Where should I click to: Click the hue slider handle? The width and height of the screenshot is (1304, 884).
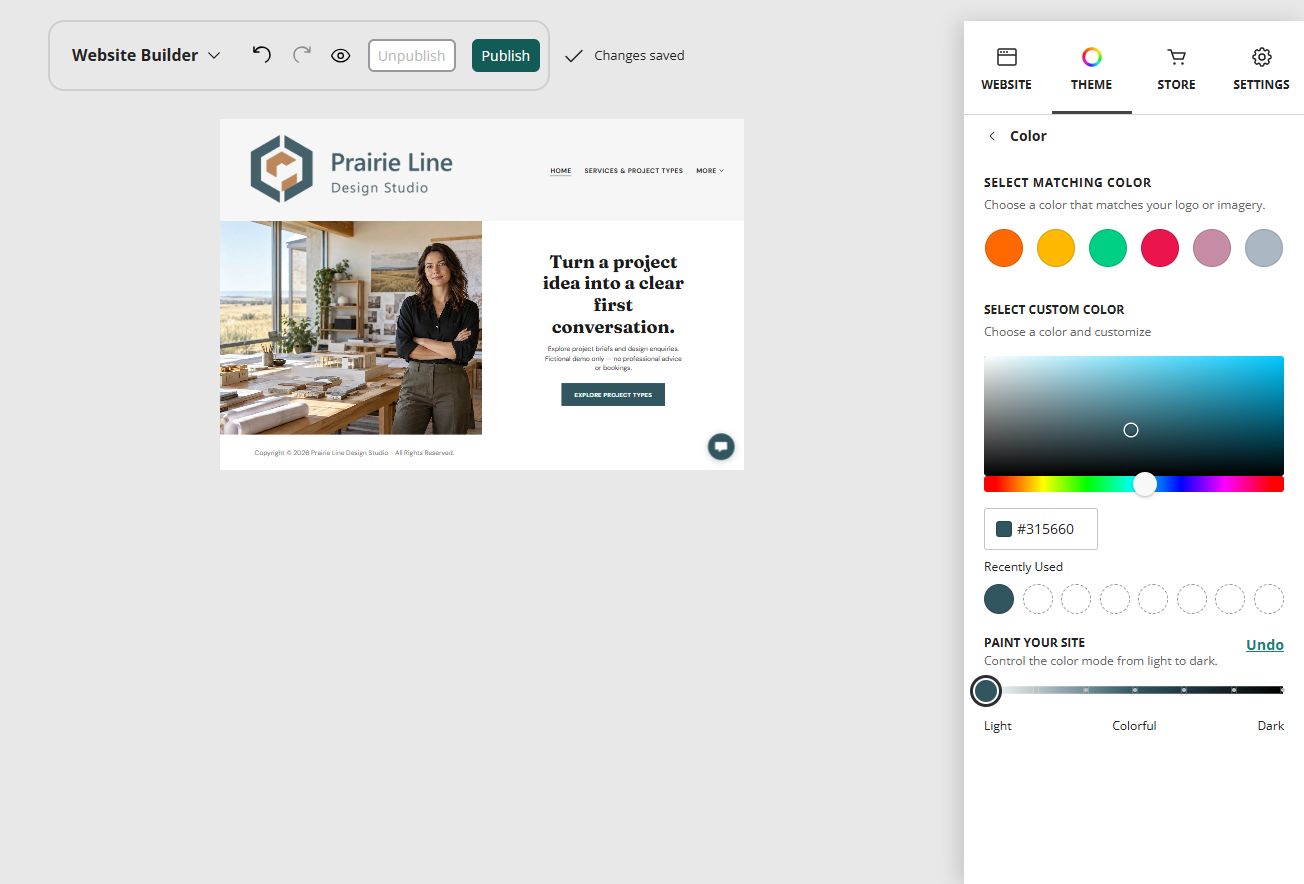[x=1145, y=484]
